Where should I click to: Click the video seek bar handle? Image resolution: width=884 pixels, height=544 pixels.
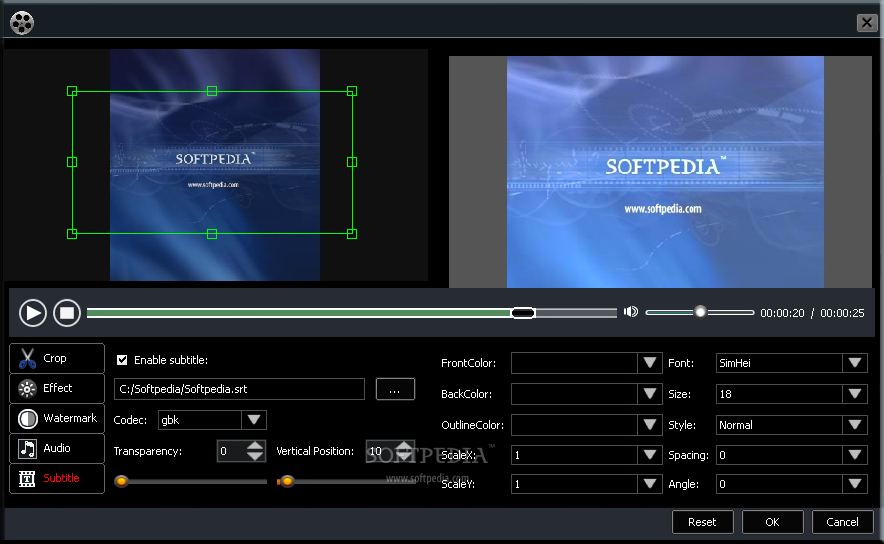coord(523,313)
